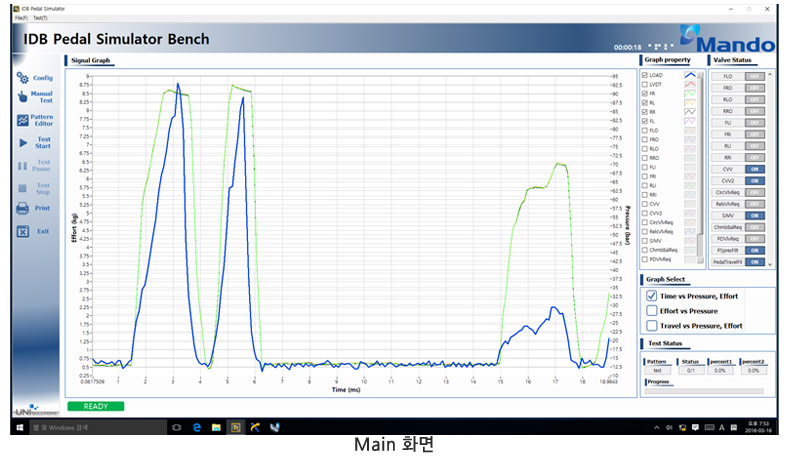Uncheck LOAD in Graph property
Image resolution: width=787 pixels, height=456 pixels.
pyautogui.click(x=645, y=75)
